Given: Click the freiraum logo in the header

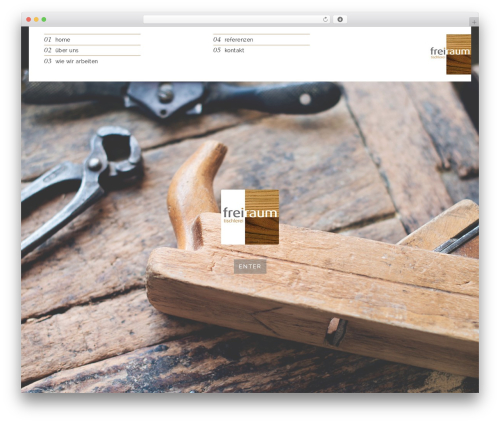Looking at the screenshot, I should click(451, 54).
